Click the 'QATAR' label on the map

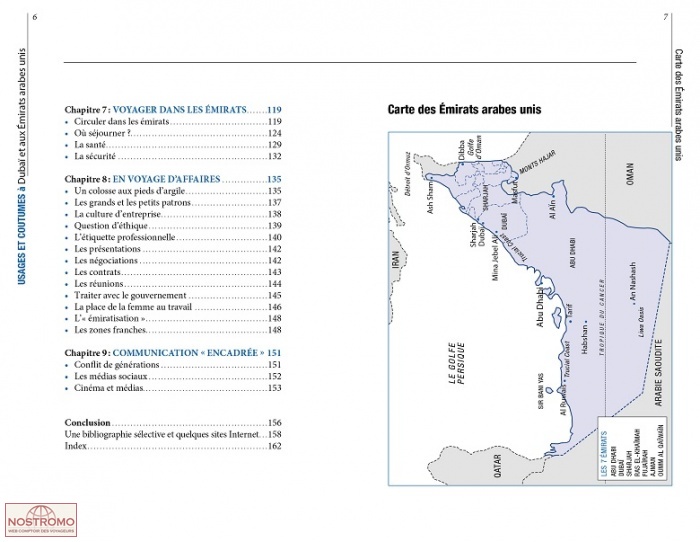pyautogui.click(x=497, y=467)
